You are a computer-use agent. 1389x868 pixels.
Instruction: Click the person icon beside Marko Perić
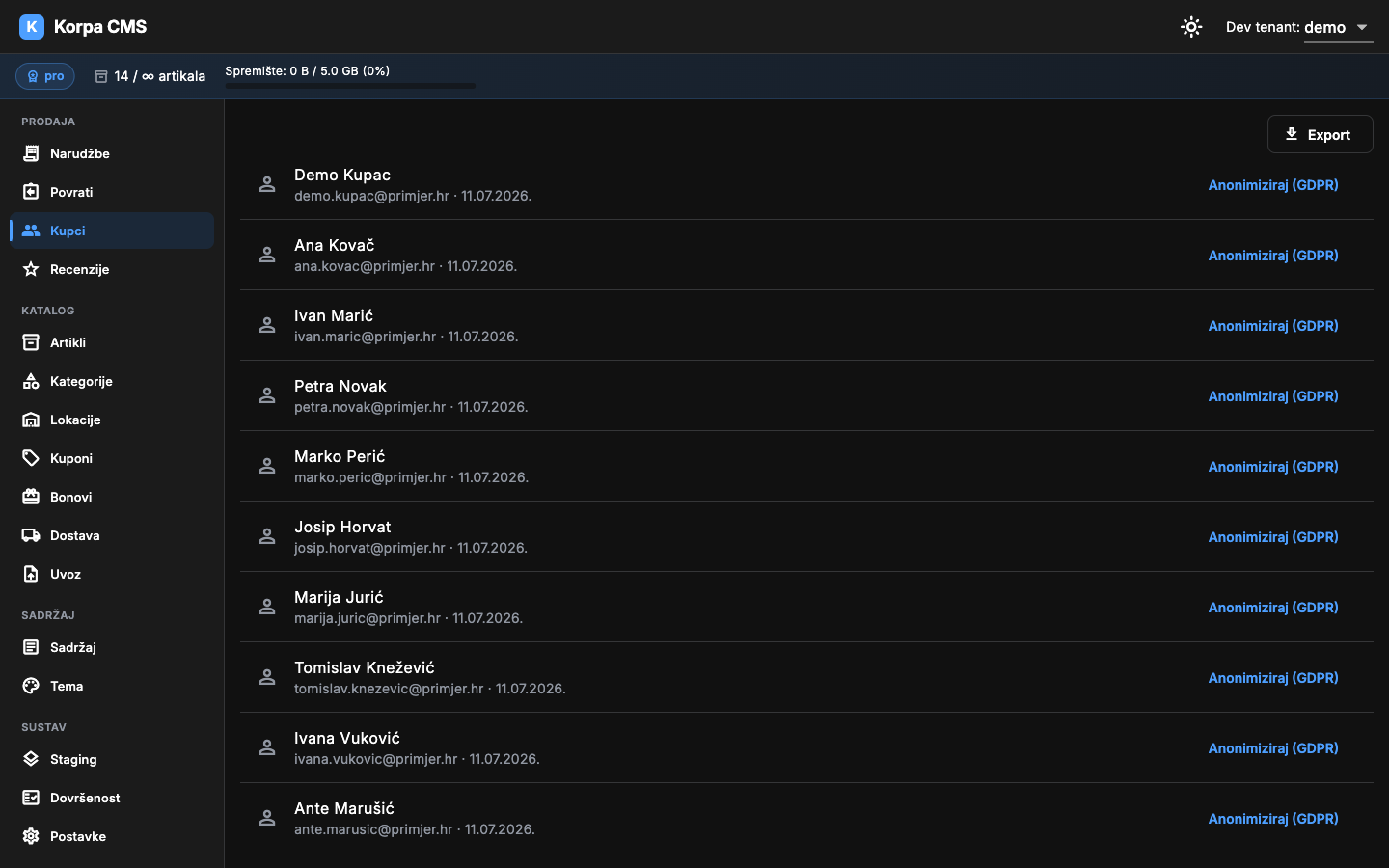[x=267, y=466]
